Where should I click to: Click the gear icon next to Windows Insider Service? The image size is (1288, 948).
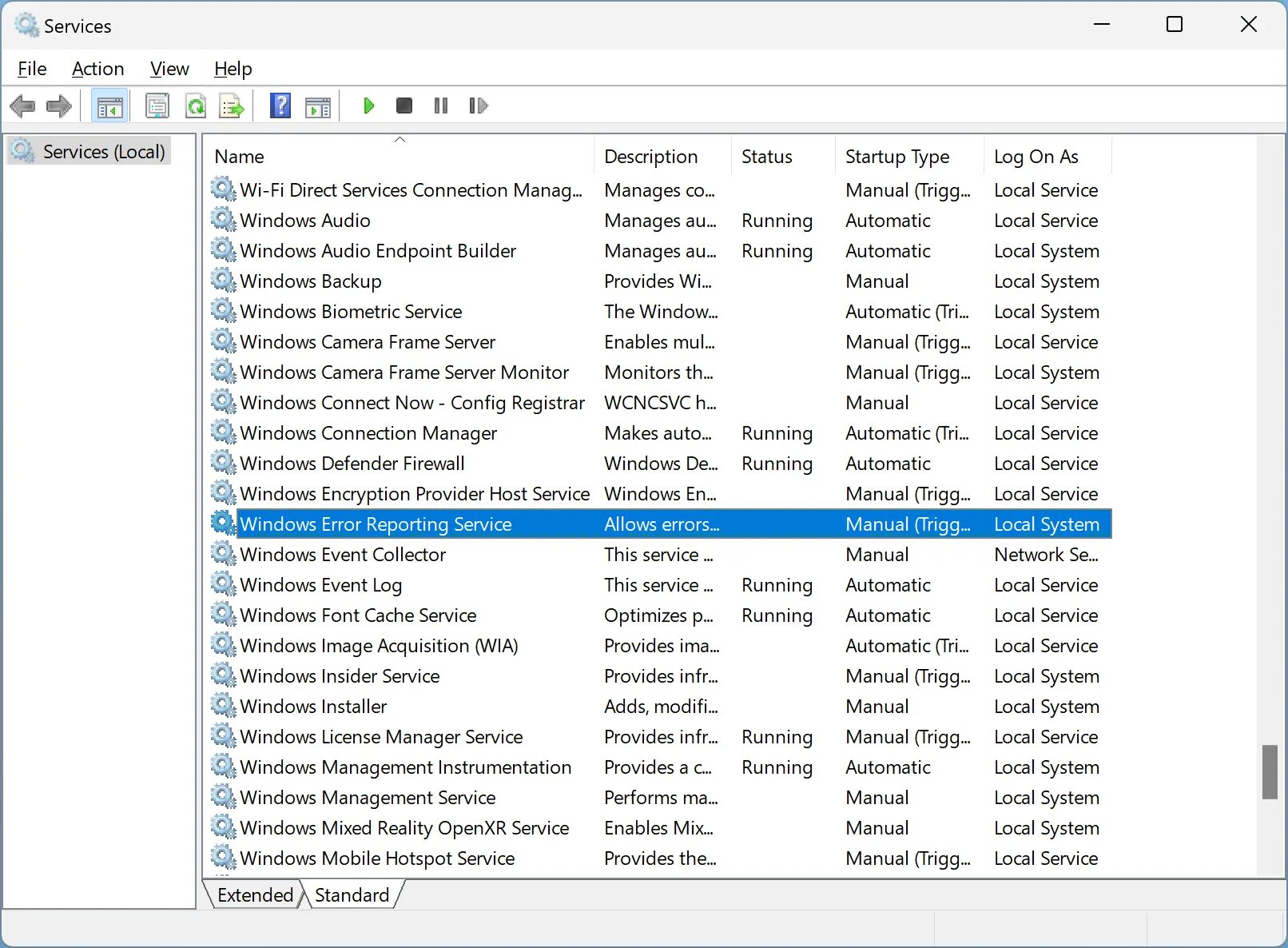224,675
